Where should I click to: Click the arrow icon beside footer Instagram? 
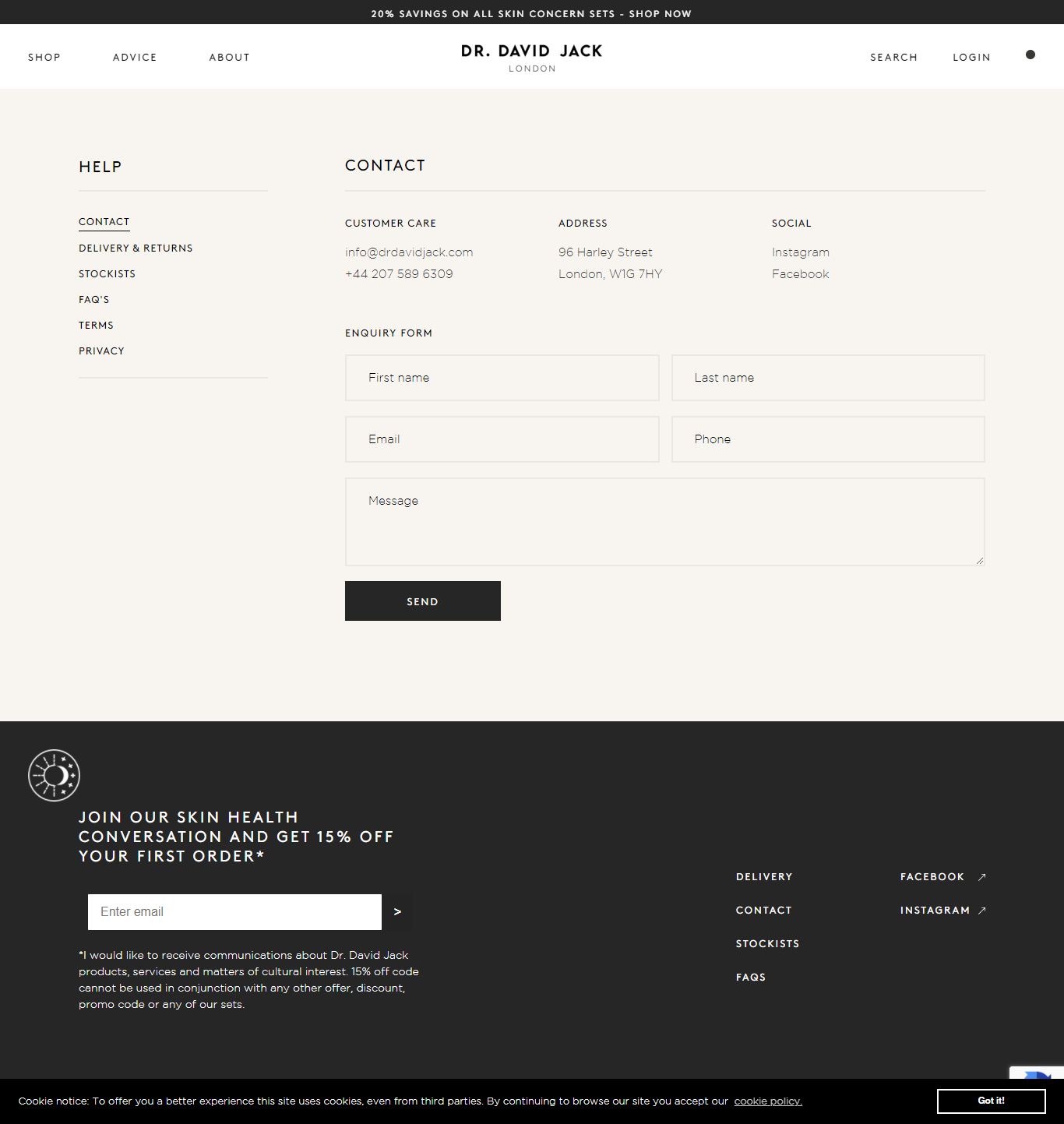point(982,911)
